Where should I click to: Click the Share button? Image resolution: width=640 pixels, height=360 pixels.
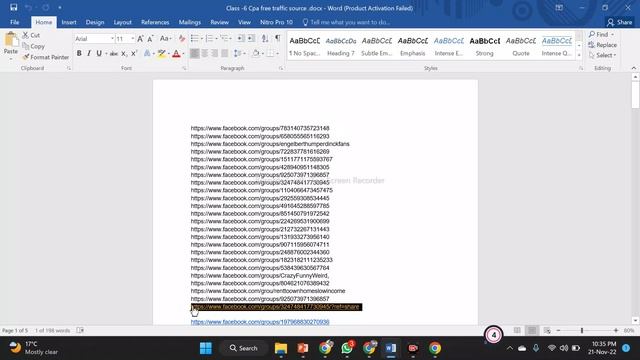(620, 22)
